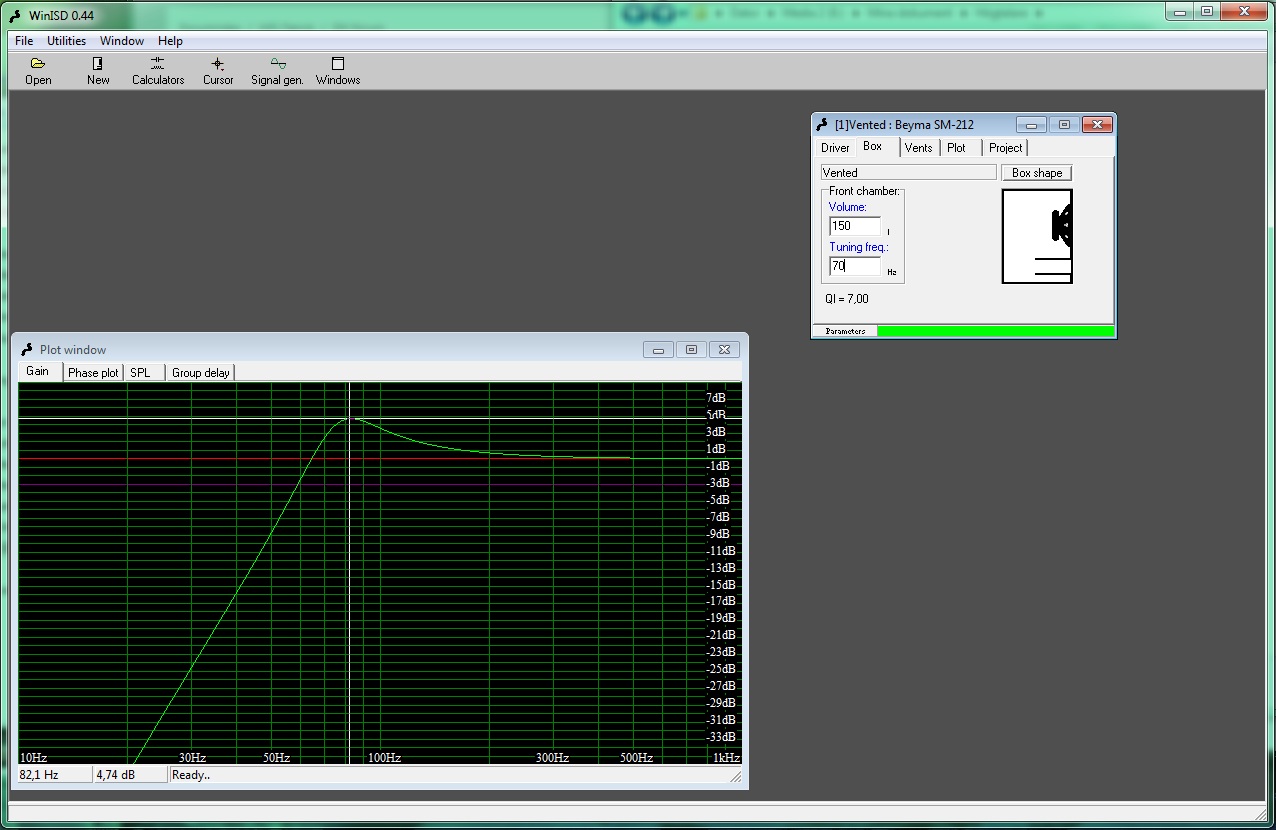
Task: Click the Box shape button
Action: [x=1037, y=173]
